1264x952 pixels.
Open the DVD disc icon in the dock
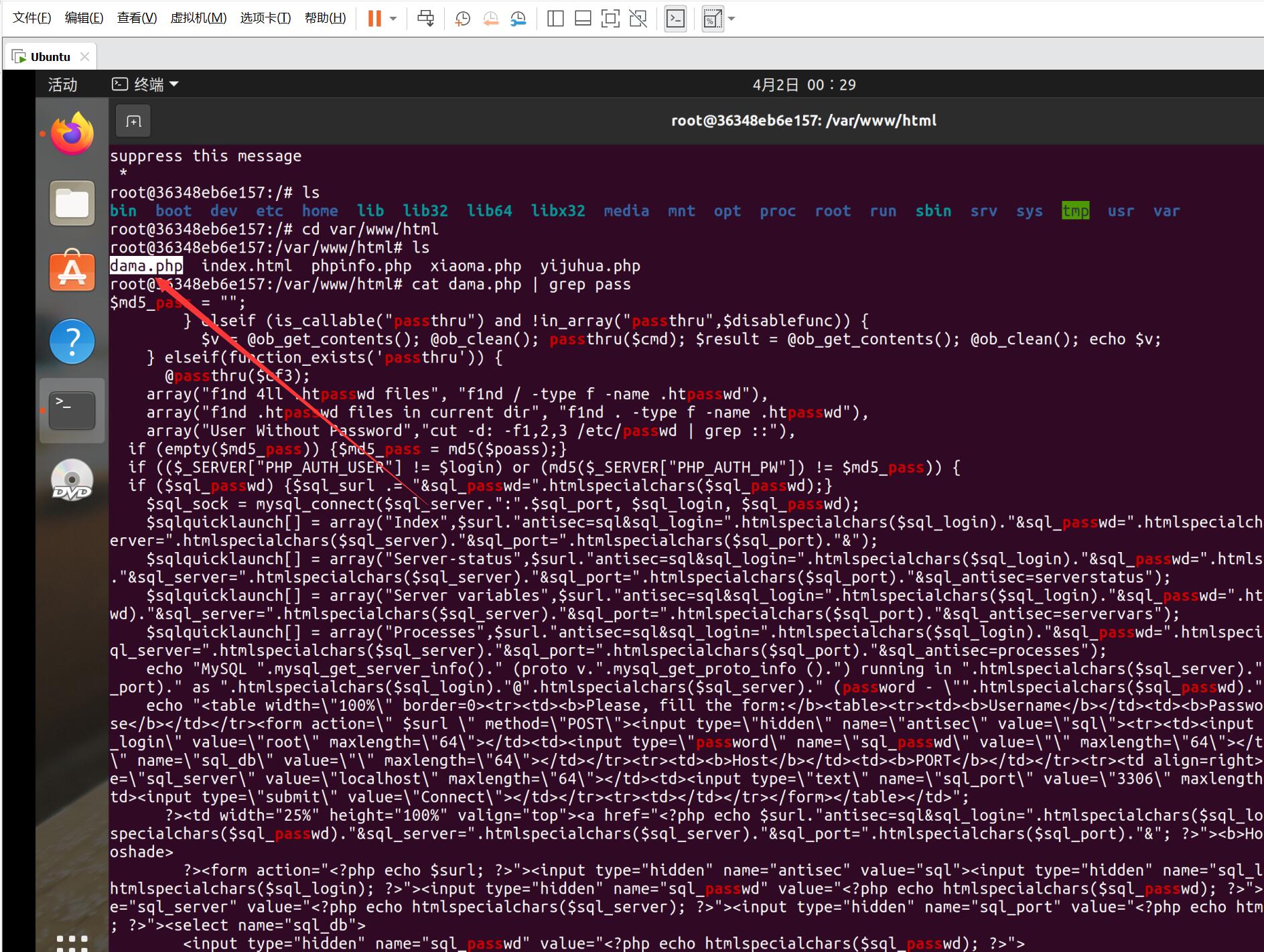(x=72, y=480)
